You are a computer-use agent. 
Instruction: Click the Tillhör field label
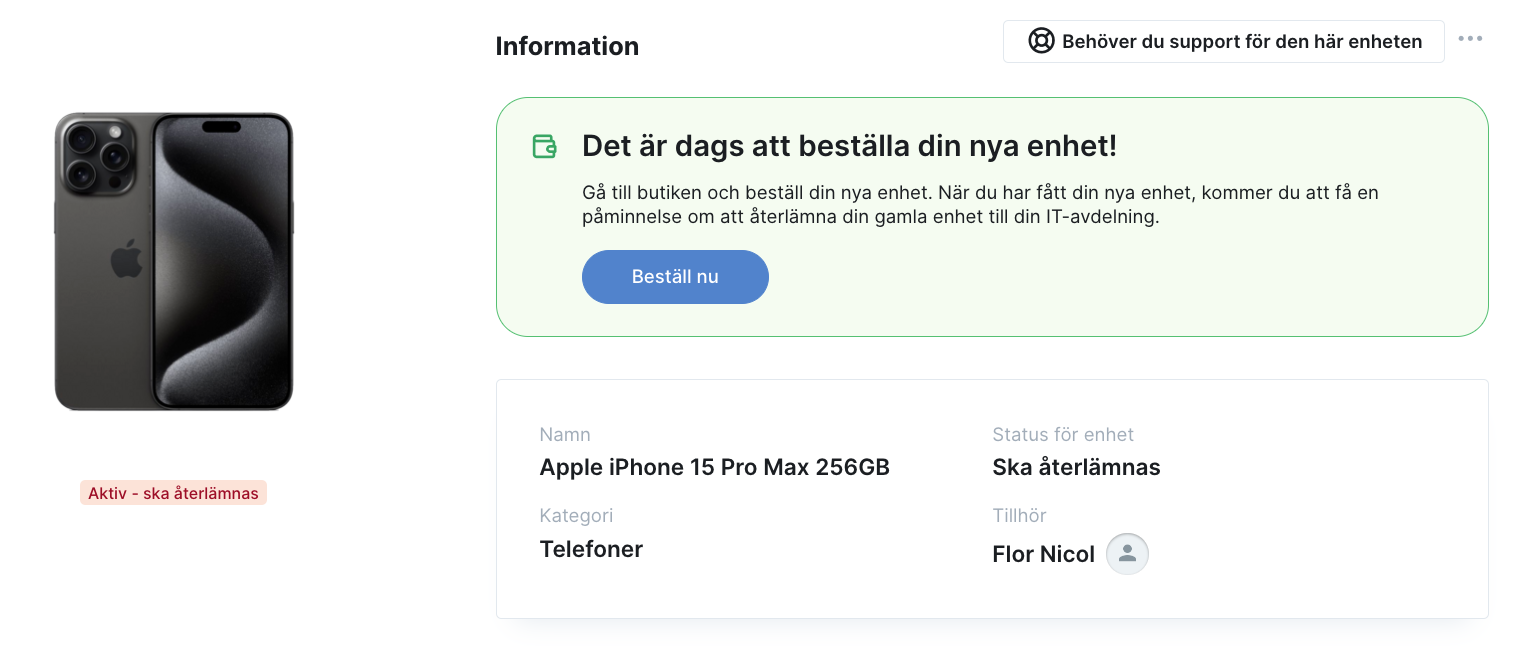[x=1019, y=516]
